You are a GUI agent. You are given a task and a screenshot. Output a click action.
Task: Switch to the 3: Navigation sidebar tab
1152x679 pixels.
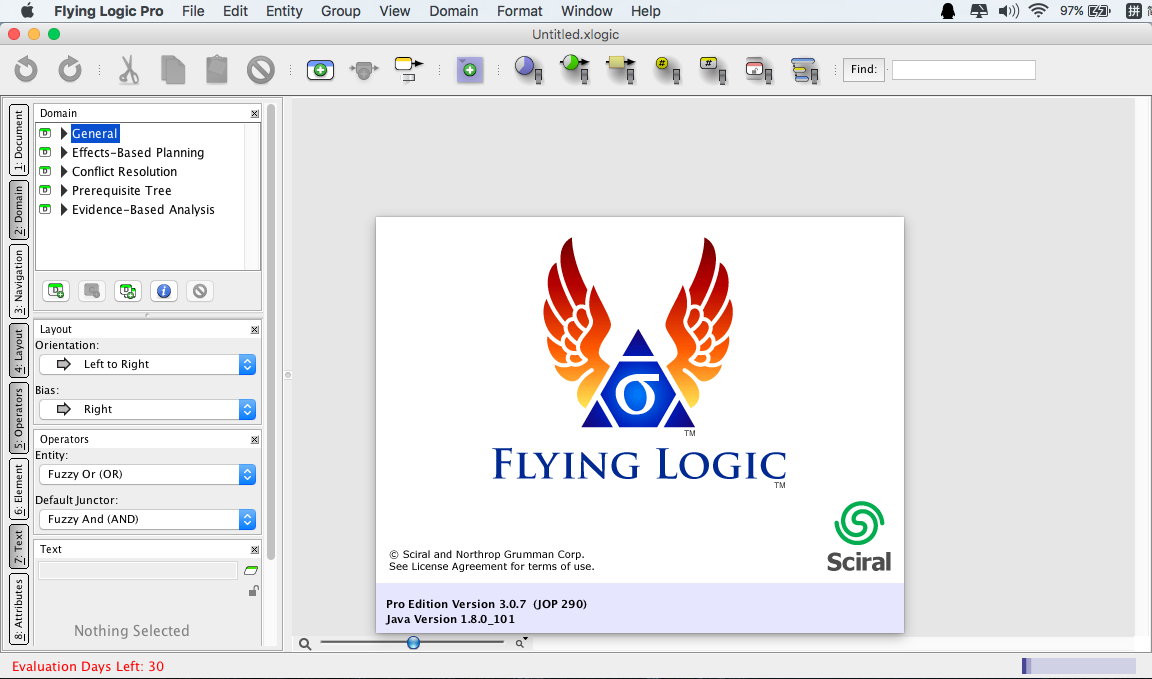click(x=18, y=281)
